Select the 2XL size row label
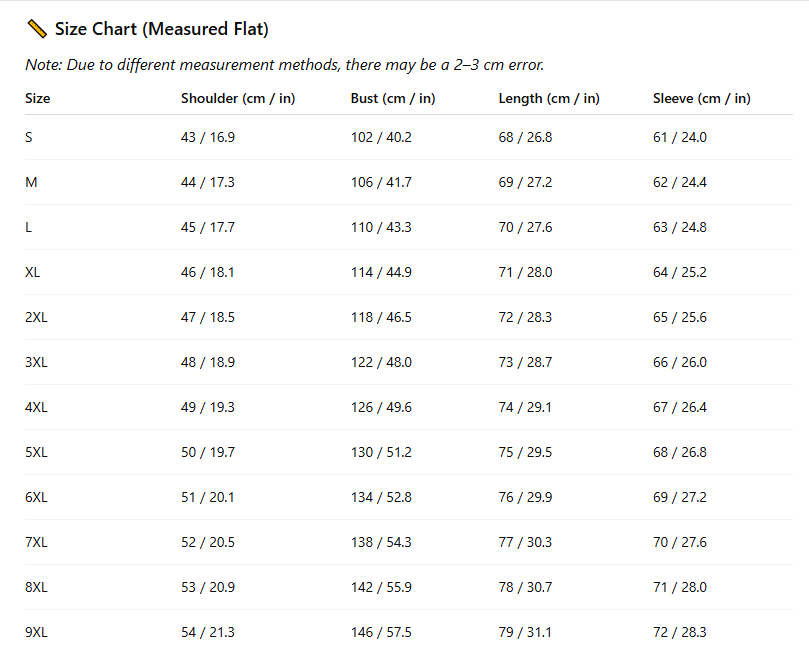 click(x=36, y=317)
